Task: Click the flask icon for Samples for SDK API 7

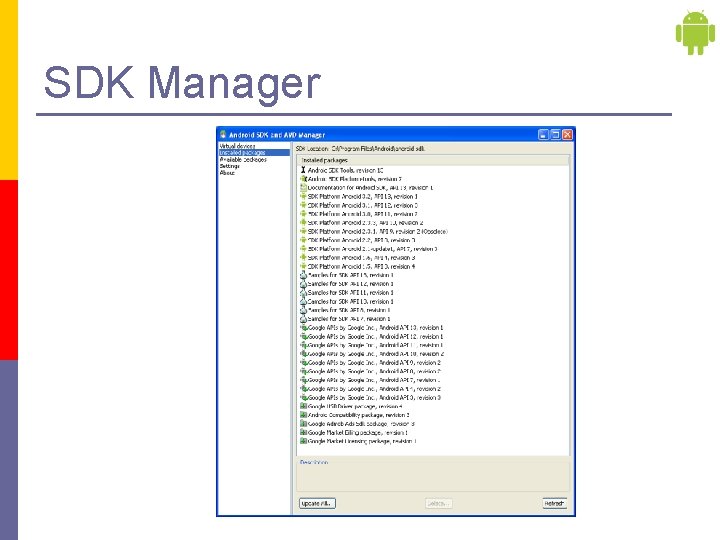Action: [x=303, y=318]
